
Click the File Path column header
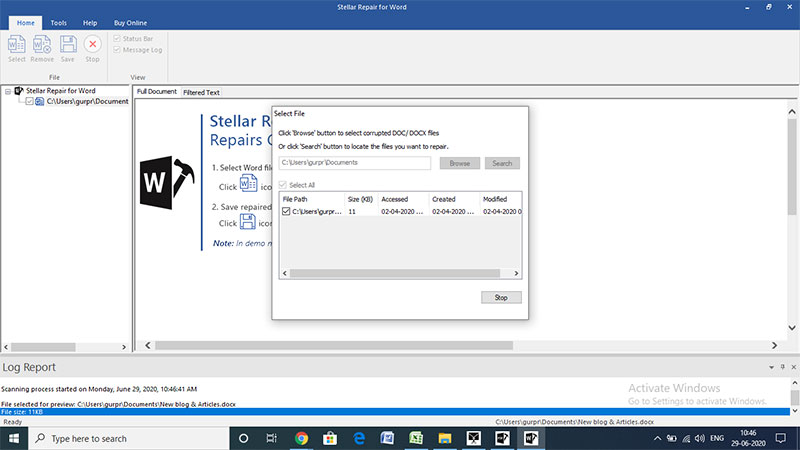pyautogui.click(x=312, y=199)
